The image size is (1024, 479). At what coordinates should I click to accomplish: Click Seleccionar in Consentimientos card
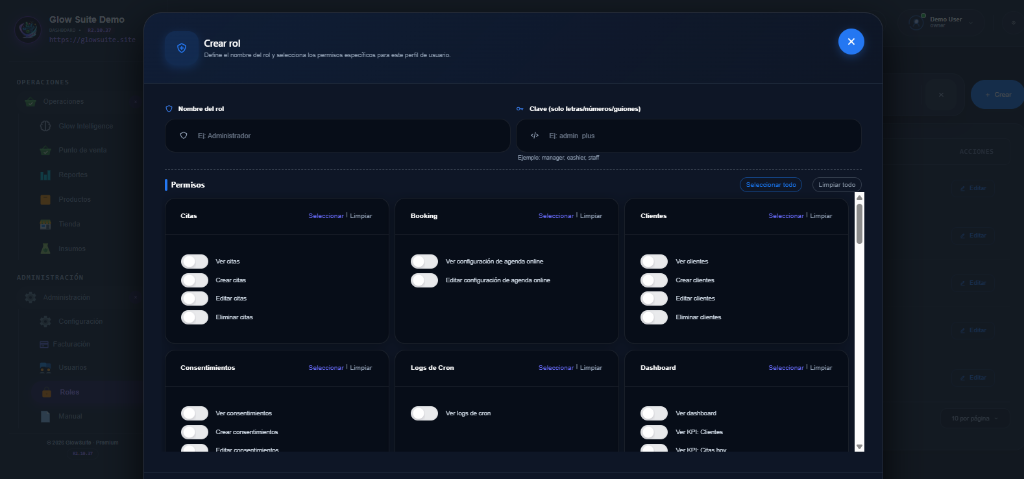[326, 368]
